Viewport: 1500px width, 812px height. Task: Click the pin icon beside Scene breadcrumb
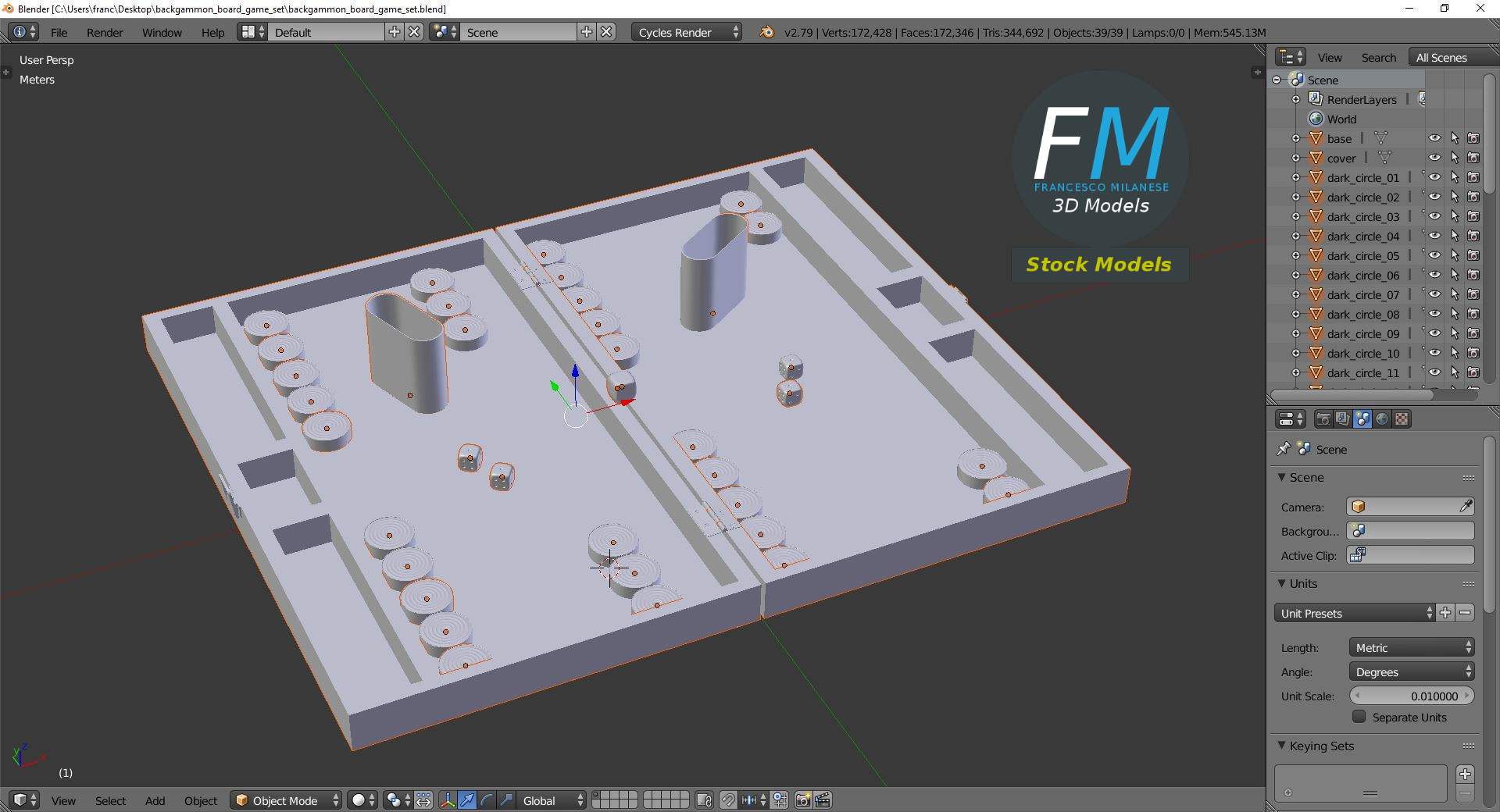(x=1283, y=449)
